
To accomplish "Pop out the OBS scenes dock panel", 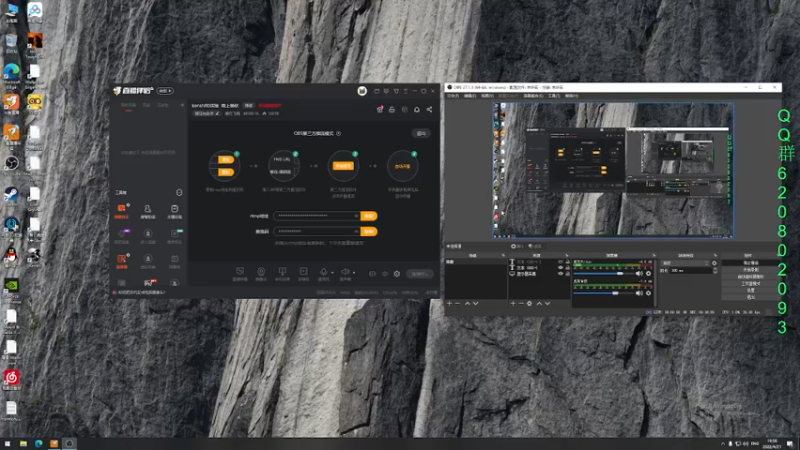I will [503, 255].
